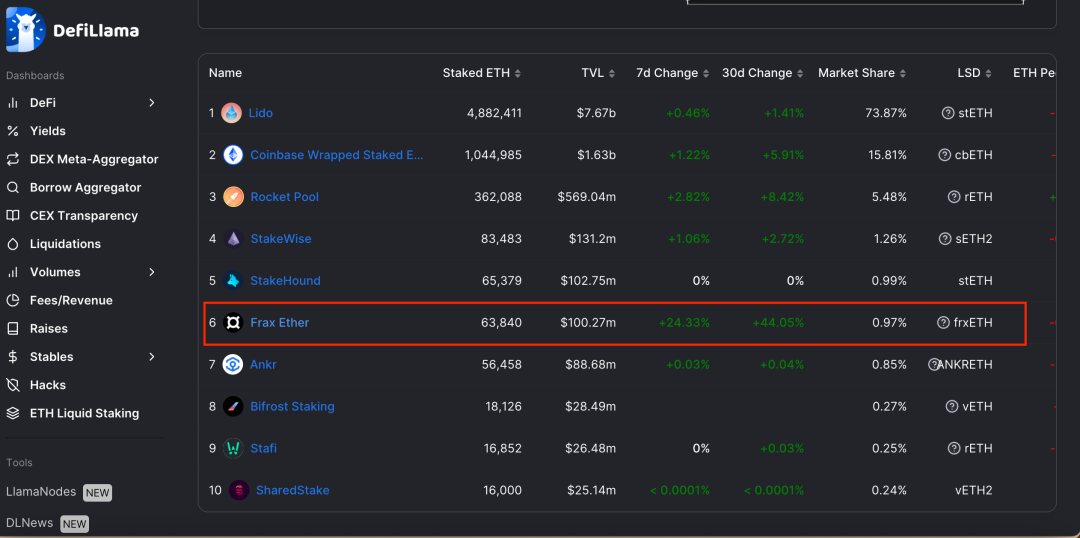
Task: Sort table by 7d Change column
Action: click(673, 73)
